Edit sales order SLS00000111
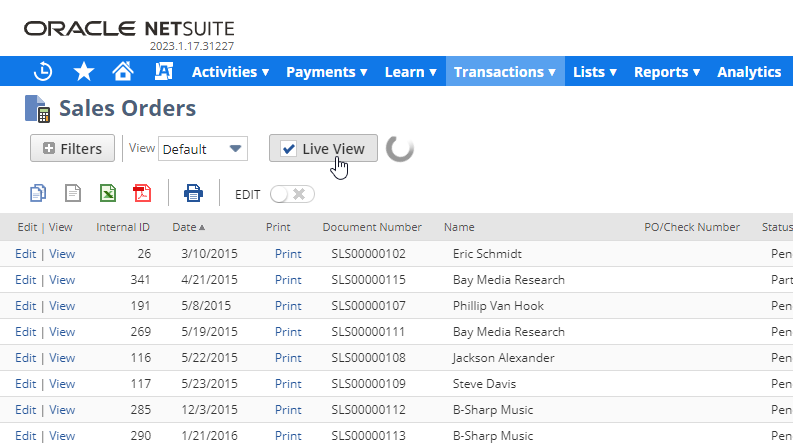Viewport: 793px width, 446px height. (25, 332)
